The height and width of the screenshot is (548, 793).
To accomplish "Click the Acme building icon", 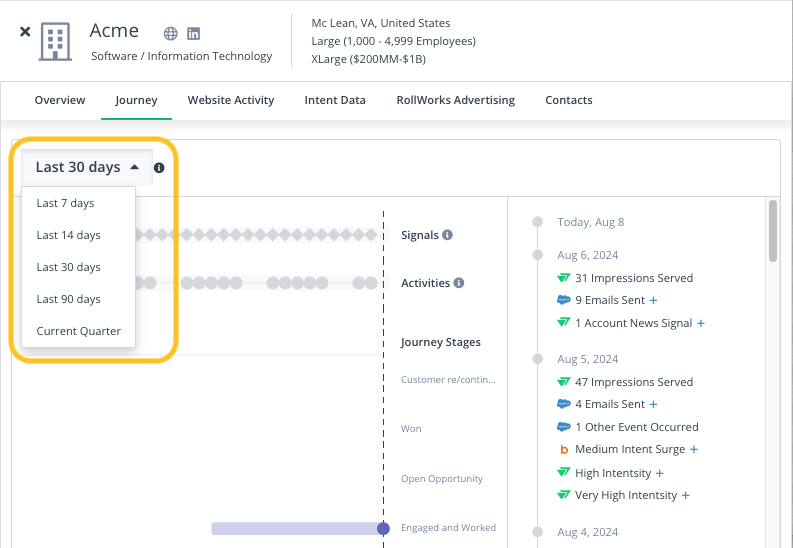I will point(55,41).
